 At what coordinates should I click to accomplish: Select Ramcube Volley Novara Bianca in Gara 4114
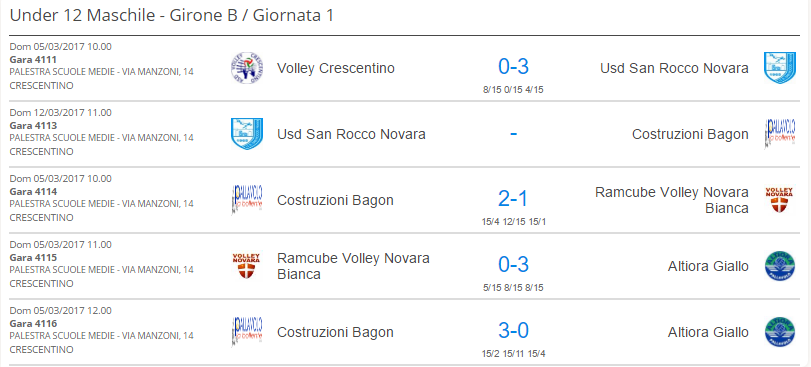pos(672,200)
